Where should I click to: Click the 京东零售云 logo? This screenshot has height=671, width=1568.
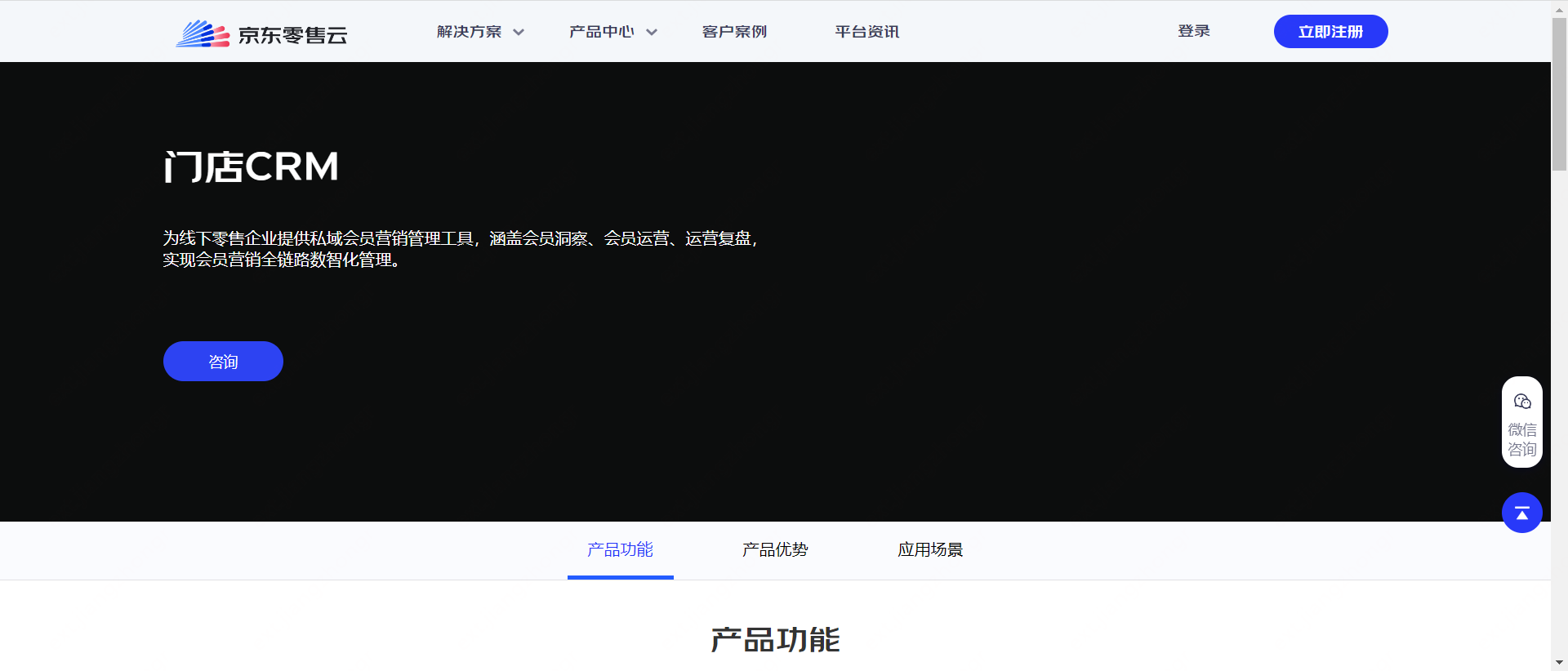point(261,33)
